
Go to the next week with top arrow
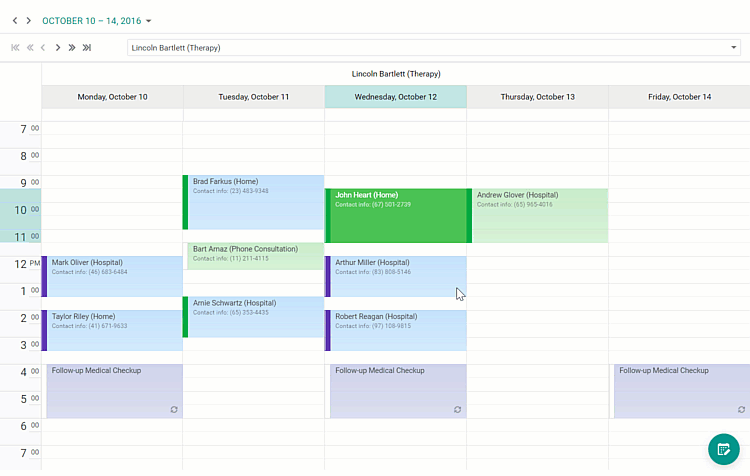[29, 21]
